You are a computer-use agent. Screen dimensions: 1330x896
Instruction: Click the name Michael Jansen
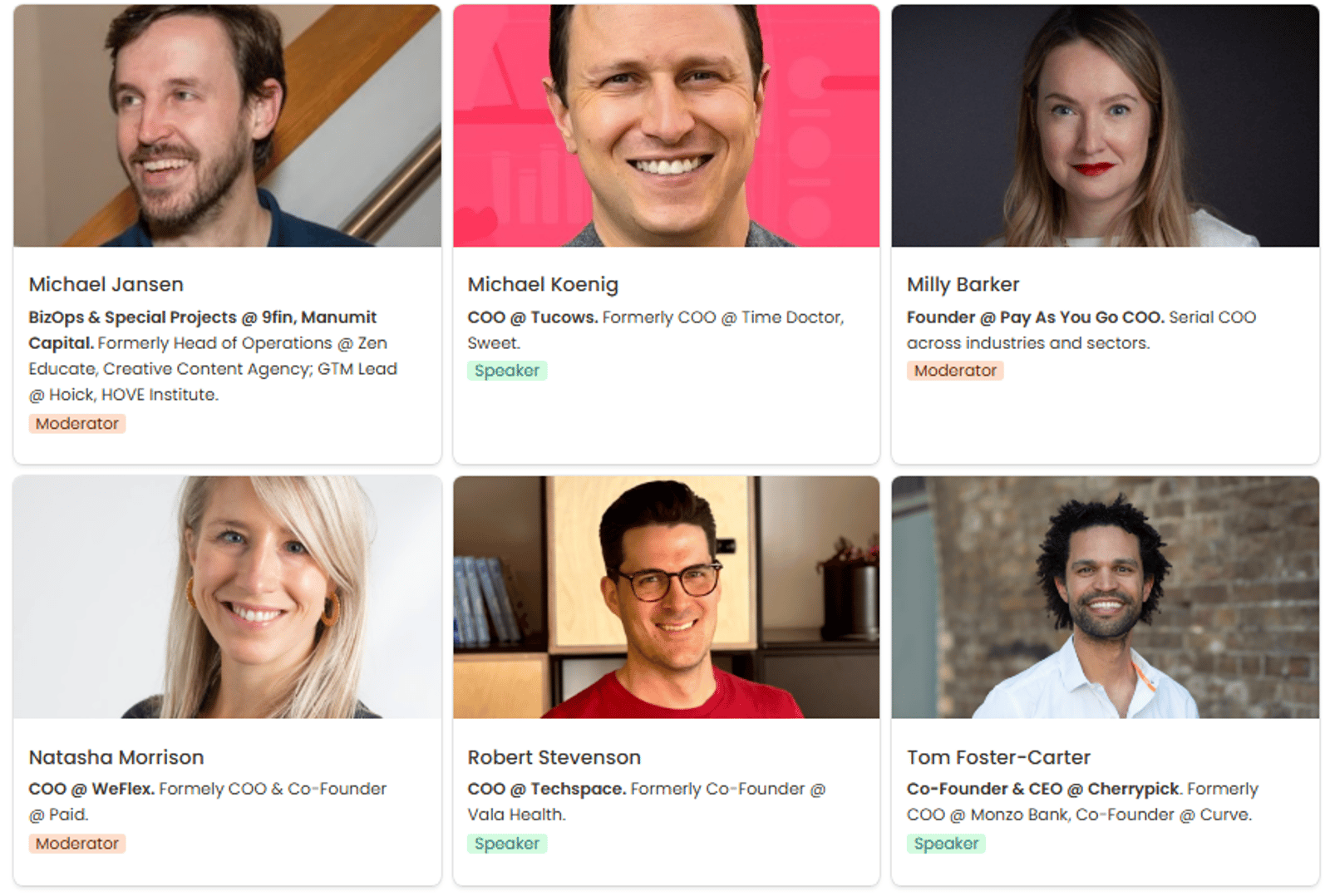coord(106,284)
